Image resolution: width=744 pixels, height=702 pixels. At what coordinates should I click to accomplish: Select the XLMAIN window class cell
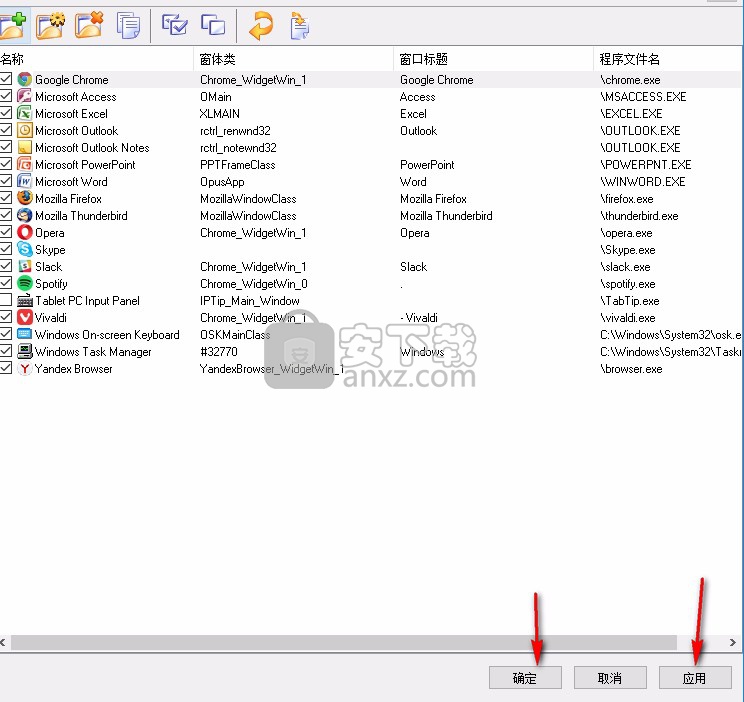[220, 114]
